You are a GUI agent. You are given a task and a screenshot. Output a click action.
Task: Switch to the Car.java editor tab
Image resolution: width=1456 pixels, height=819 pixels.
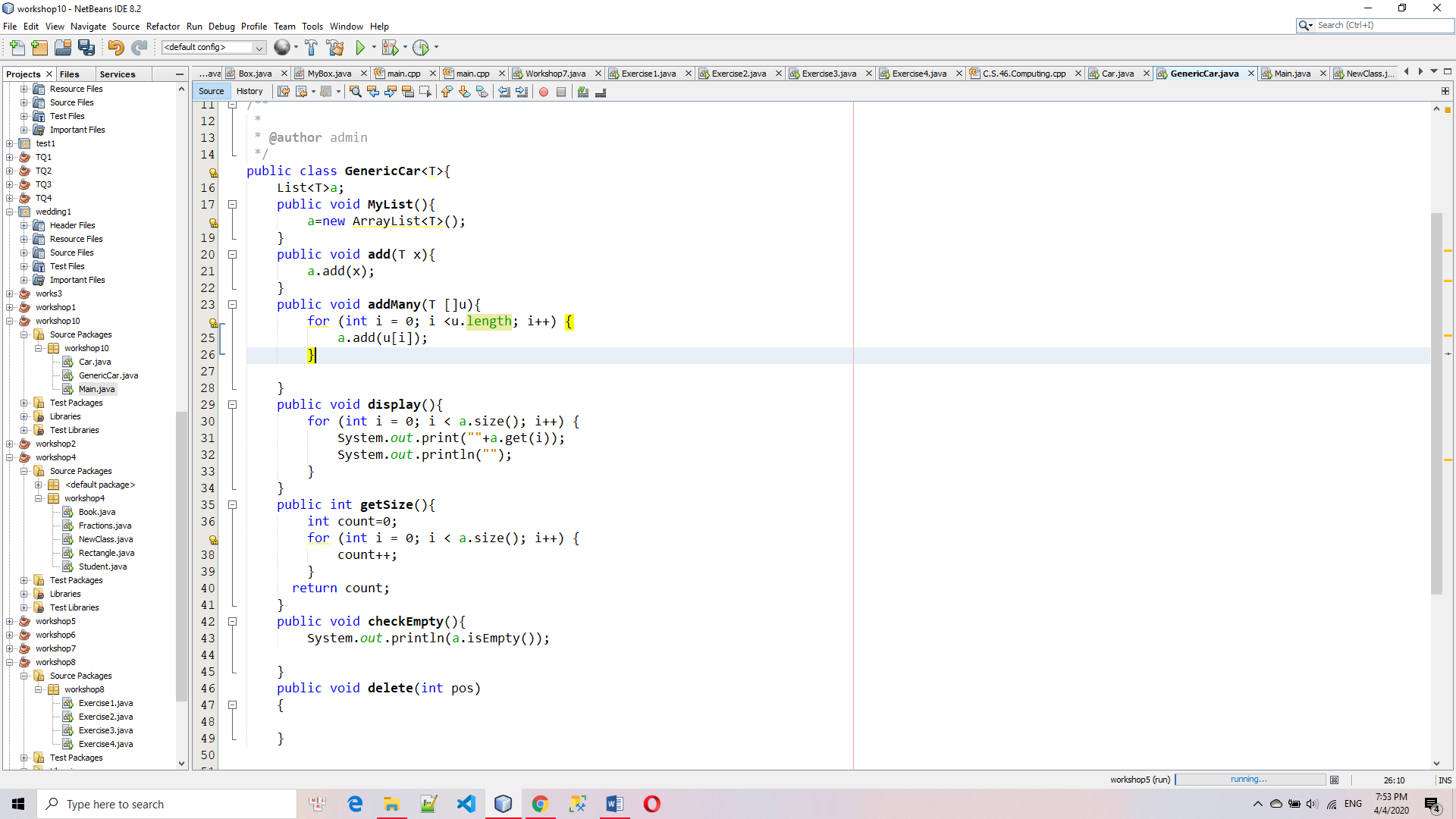tap(1116, 74)
